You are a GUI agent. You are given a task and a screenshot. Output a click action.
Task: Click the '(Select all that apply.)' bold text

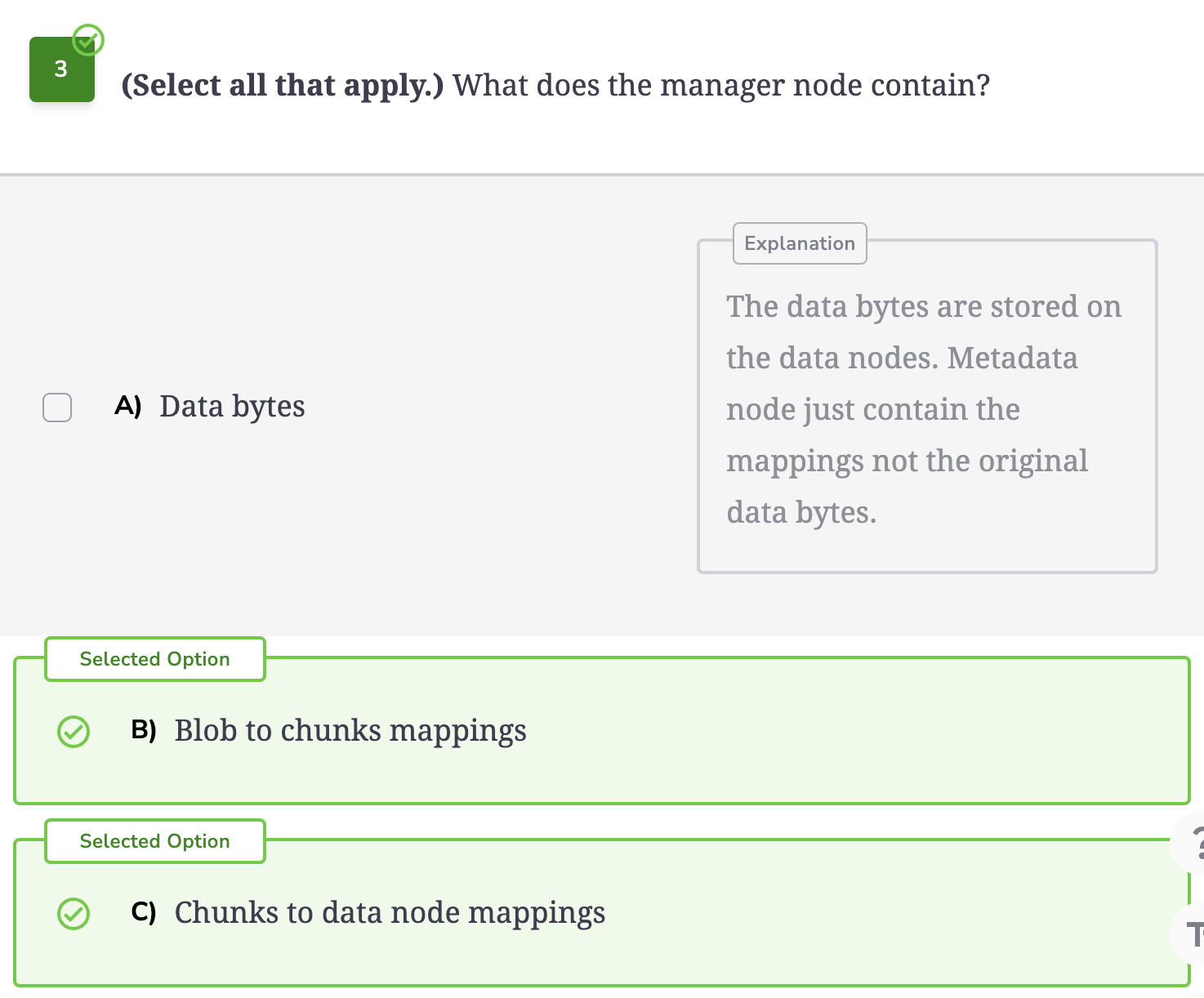[283, 85]
